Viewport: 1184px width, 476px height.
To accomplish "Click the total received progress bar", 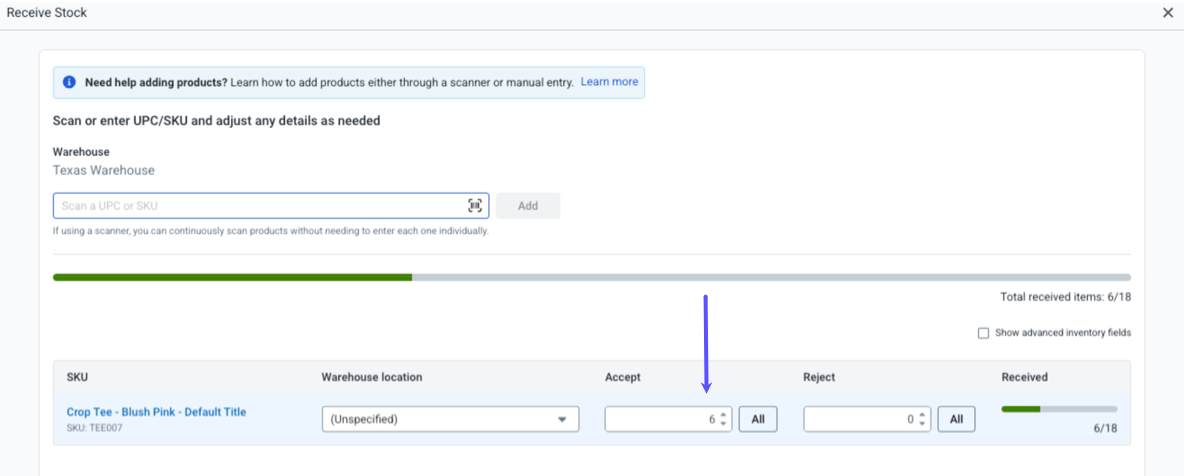I will tap(592, 277).
